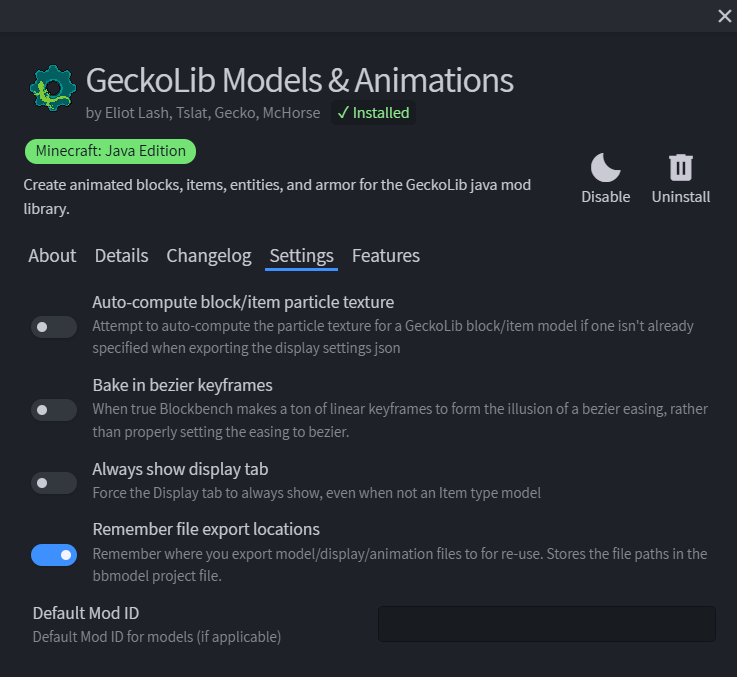Viewport: 737px width, 677px height.
Task: Click the Minecraft: Java Edition tag
Action: tap(110, 151)
